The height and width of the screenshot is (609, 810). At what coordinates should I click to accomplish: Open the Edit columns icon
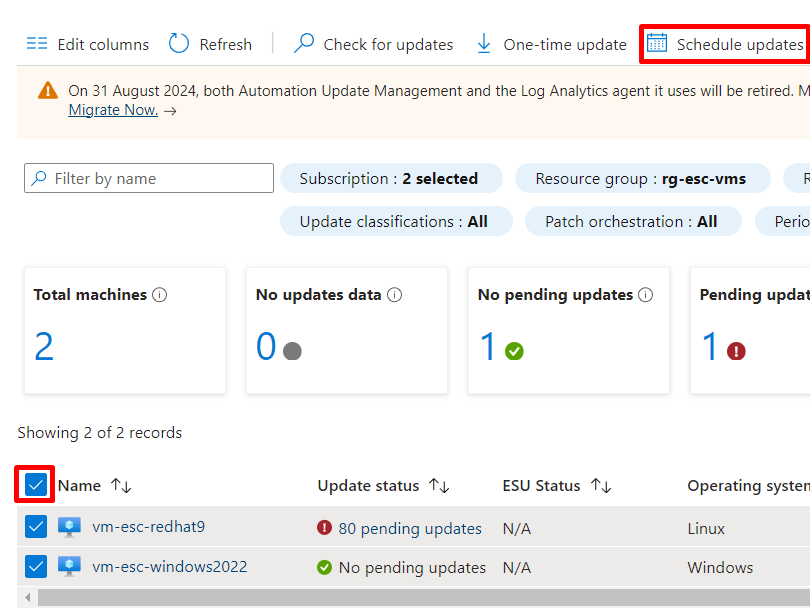[37, 43]
